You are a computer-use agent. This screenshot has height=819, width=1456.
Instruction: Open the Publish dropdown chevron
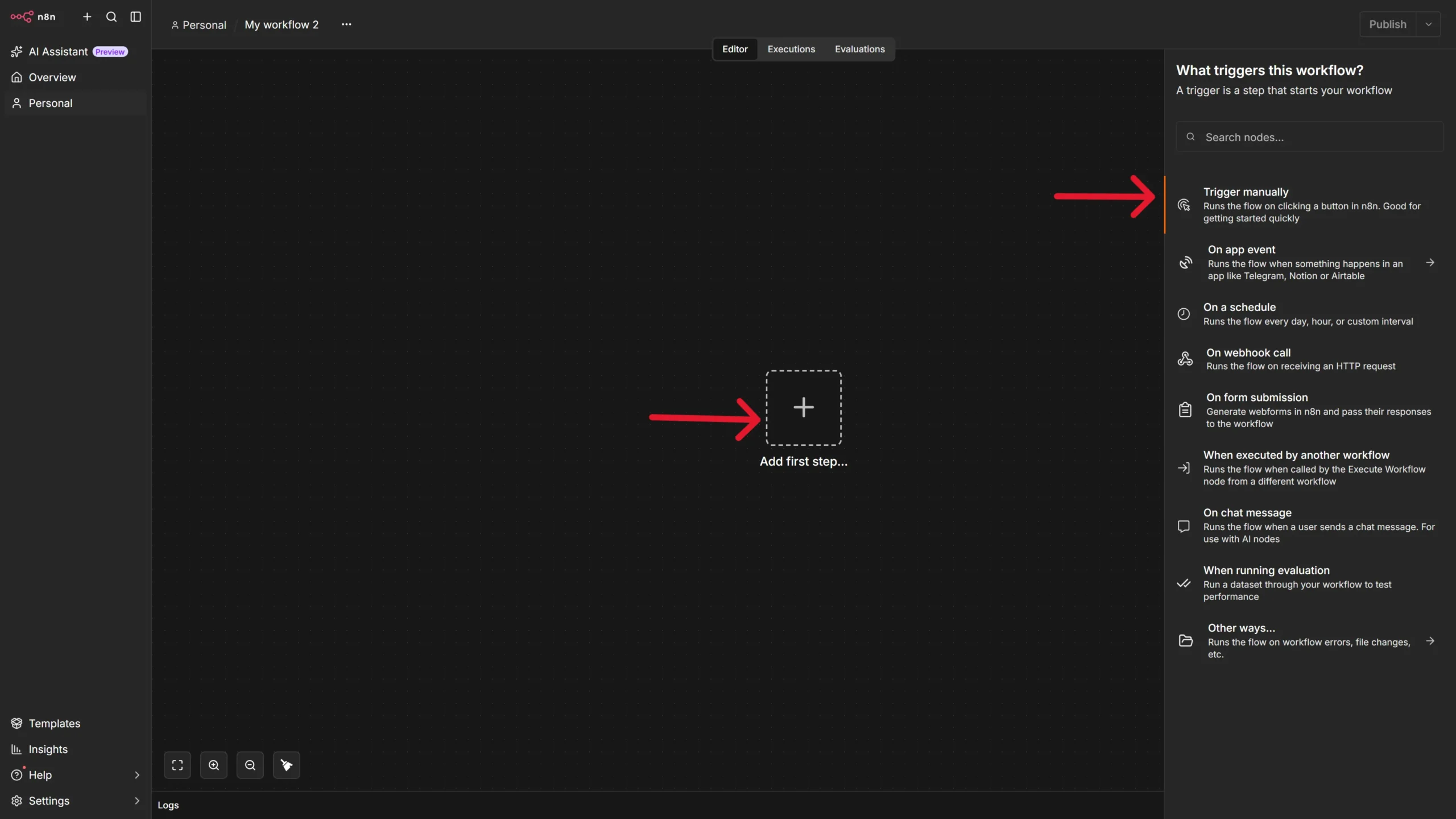(1428, 24)
